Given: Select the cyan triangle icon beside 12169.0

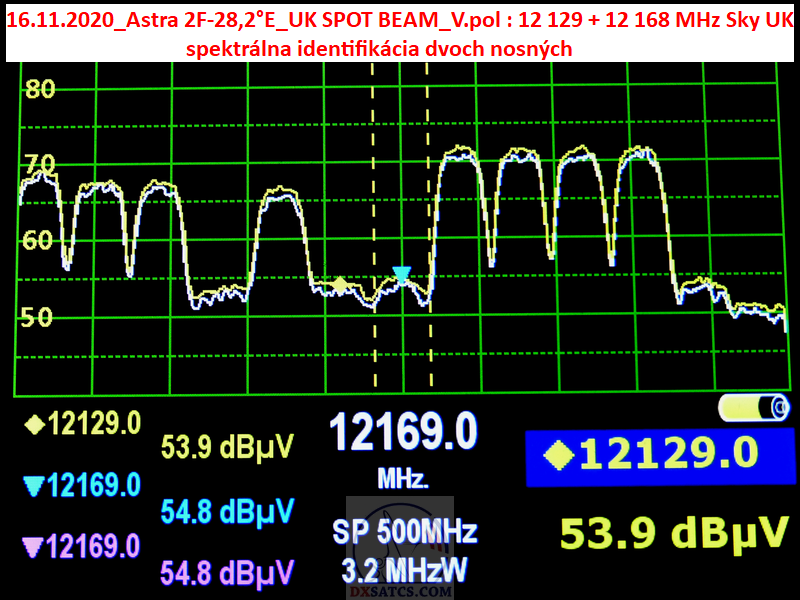Looking at the screenshot, I should 34,487.
